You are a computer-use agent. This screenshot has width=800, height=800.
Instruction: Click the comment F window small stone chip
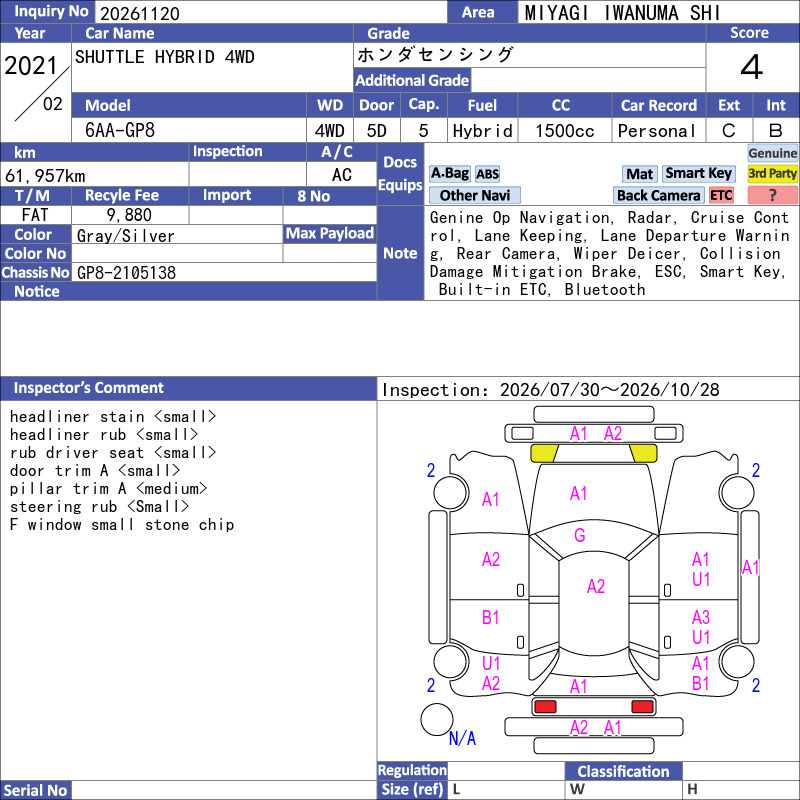[121, 524]
